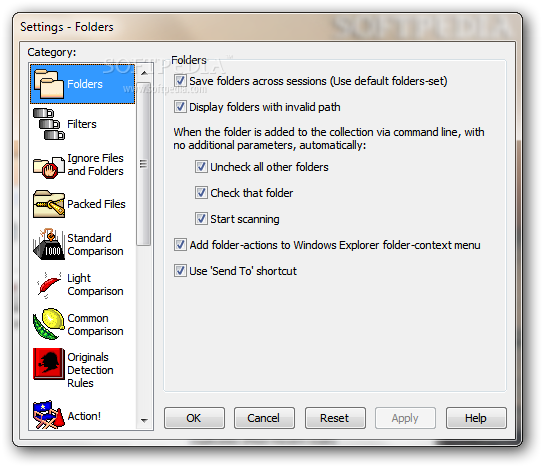Click the category list scroll-down arrow

tap(144, 420)
